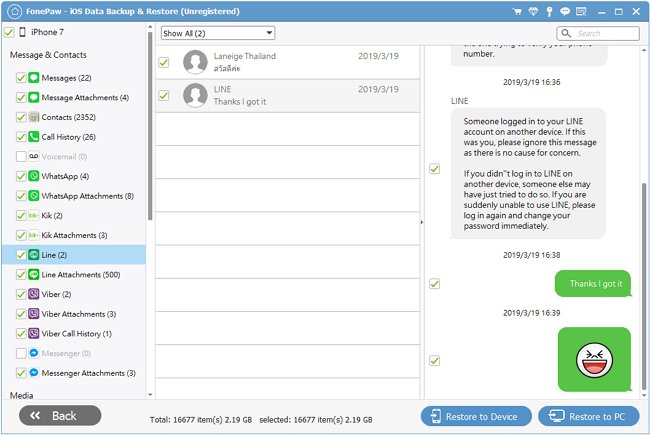Toggle the iPhone 7 checkbox
This screenshot has width=650, height=436.
point(9,32)
